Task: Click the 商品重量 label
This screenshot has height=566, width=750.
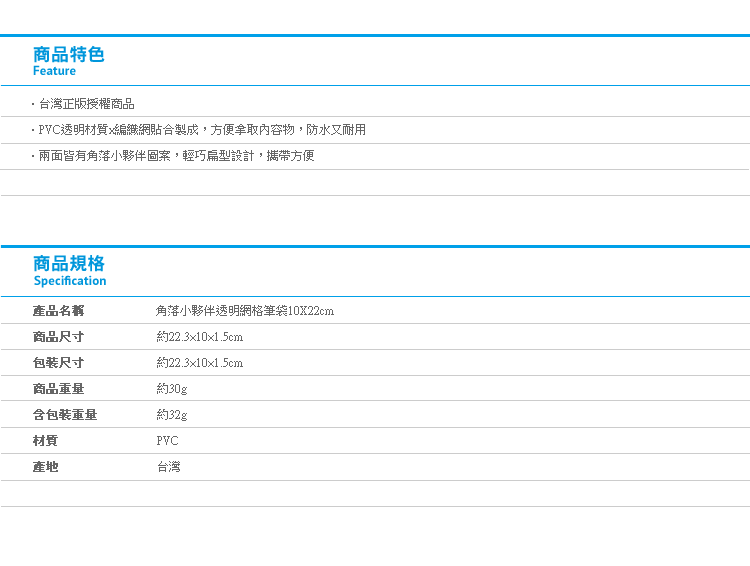Action: pos(58,388)
